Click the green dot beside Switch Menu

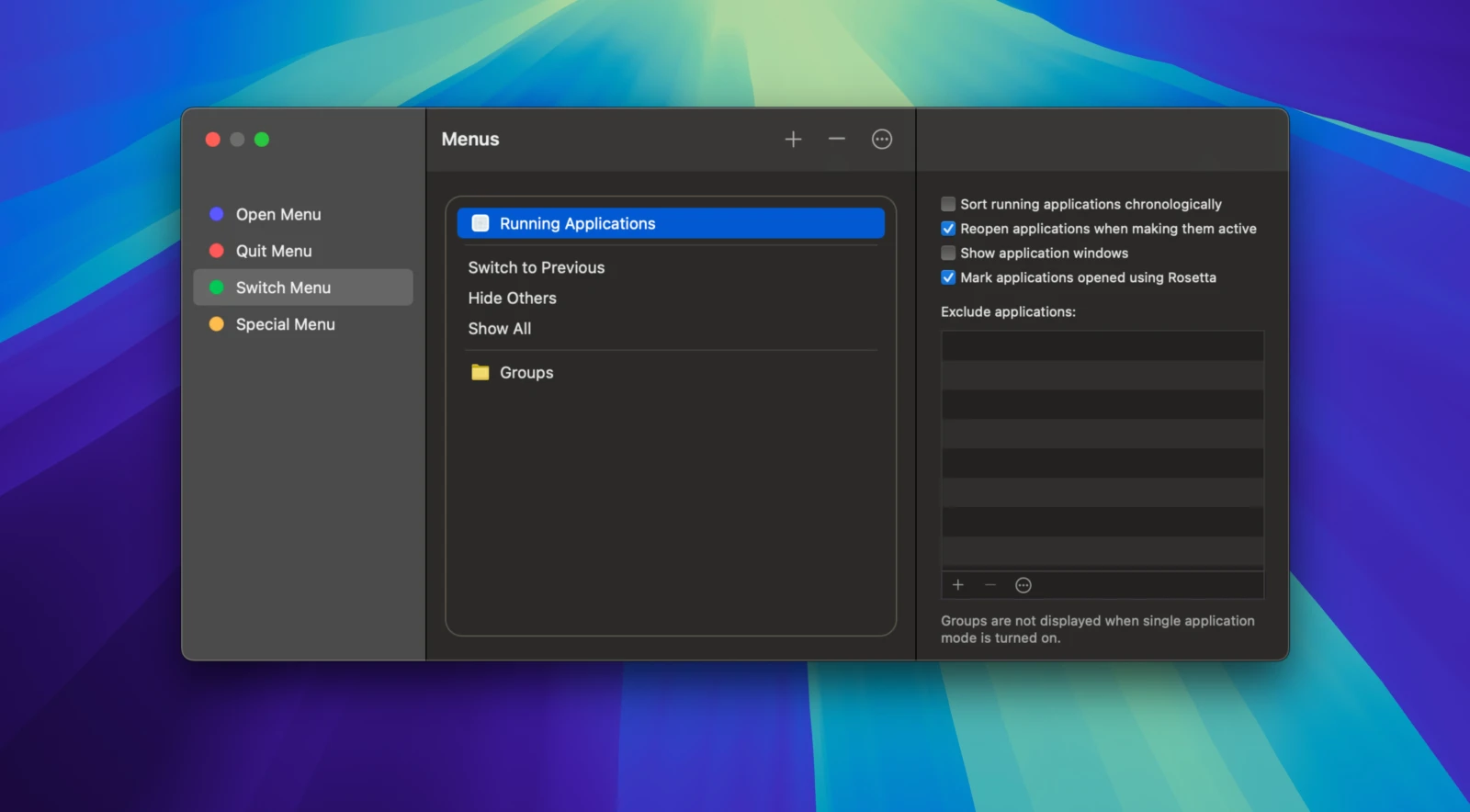click(217, 288)
